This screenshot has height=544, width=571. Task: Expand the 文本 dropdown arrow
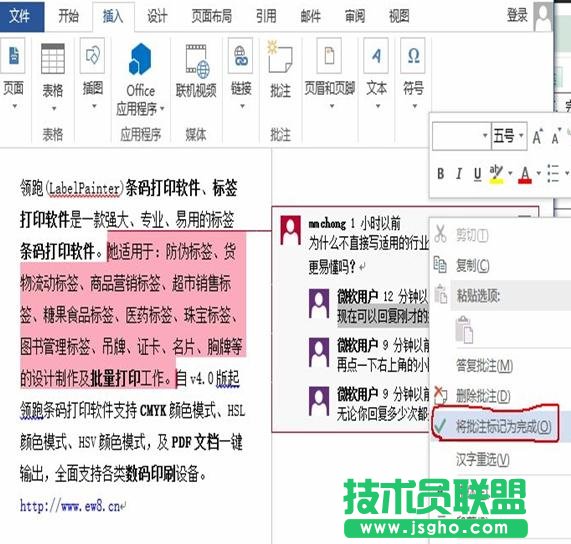[378, 106]
